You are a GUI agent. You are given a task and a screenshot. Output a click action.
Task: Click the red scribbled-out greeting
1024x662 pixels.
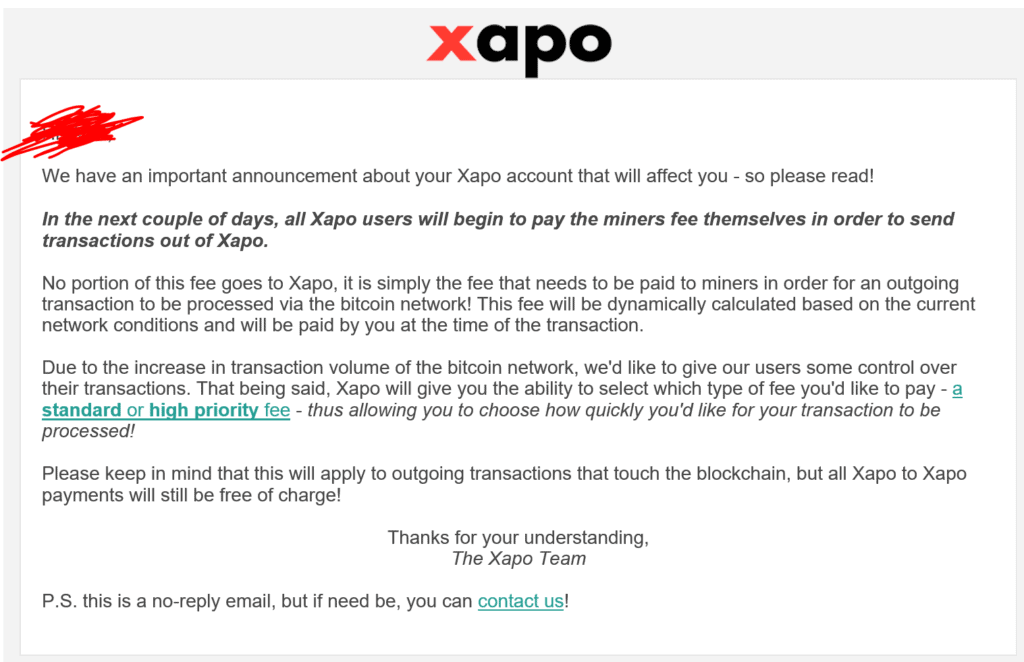point(72,132)
